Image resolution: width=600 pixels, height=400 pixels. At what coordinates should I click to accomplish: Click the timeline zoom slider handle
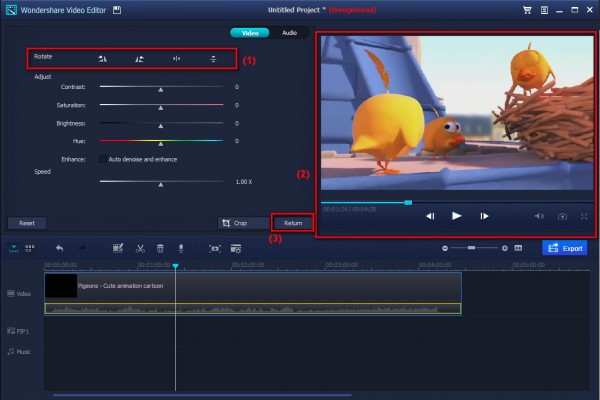pos(471,248)
